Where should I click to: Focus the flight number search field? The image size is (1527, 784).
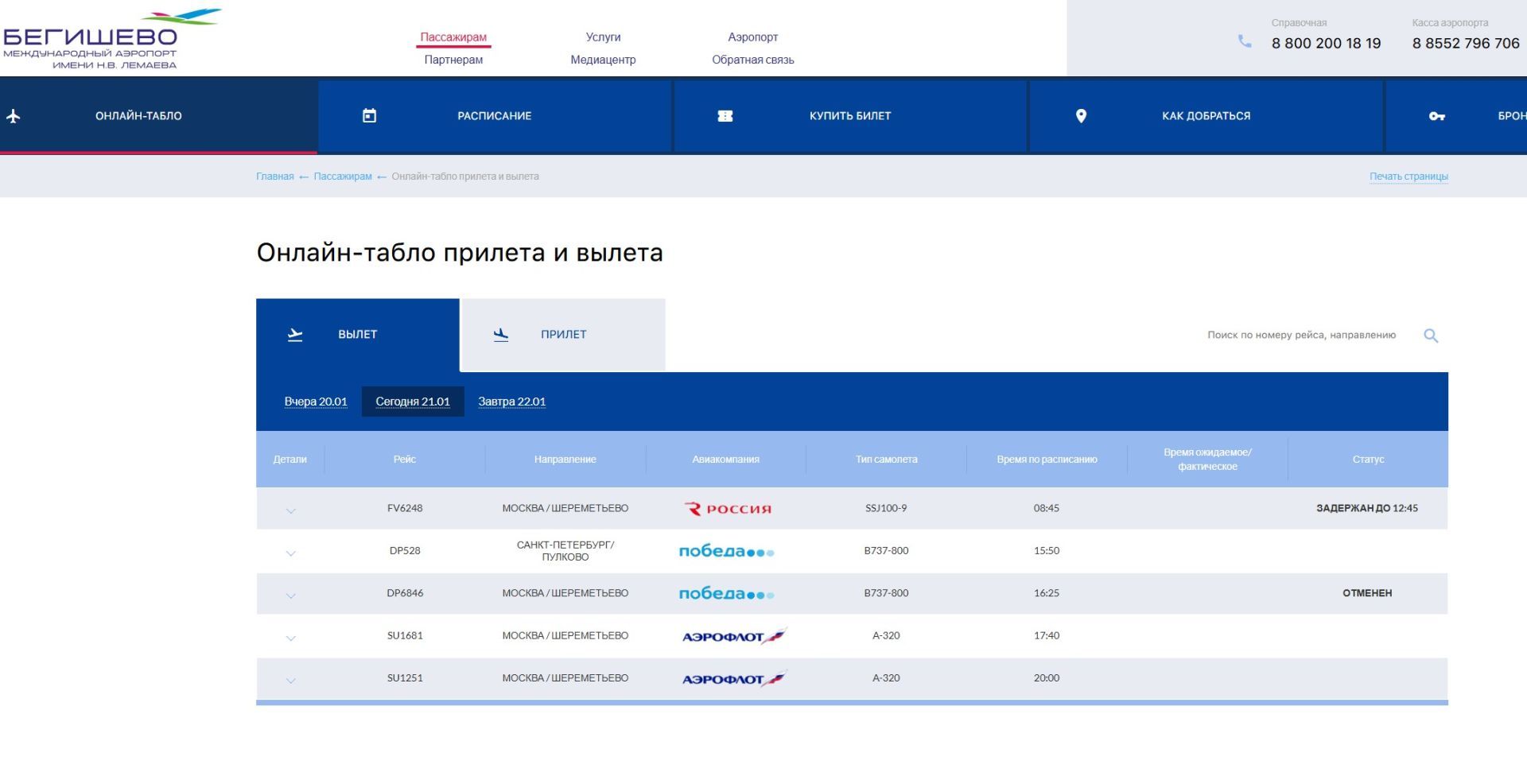(x=1300, y=336)
